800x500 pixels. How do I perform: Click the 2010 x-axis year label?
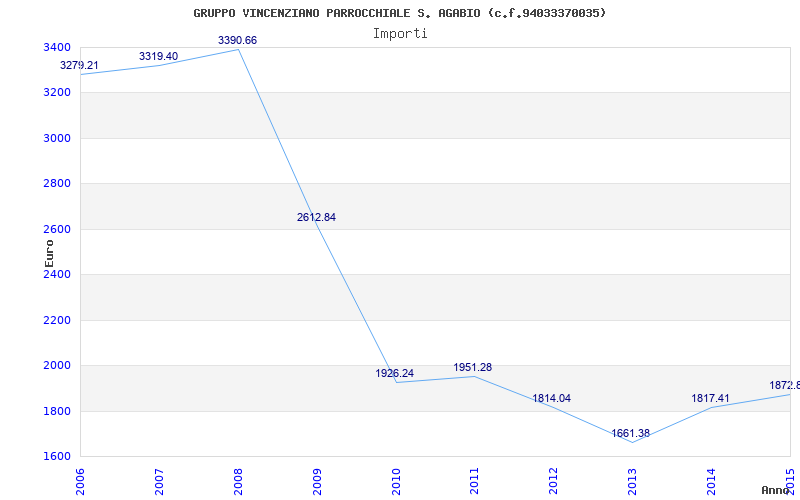pyautogui.click(x=395, y=480)
